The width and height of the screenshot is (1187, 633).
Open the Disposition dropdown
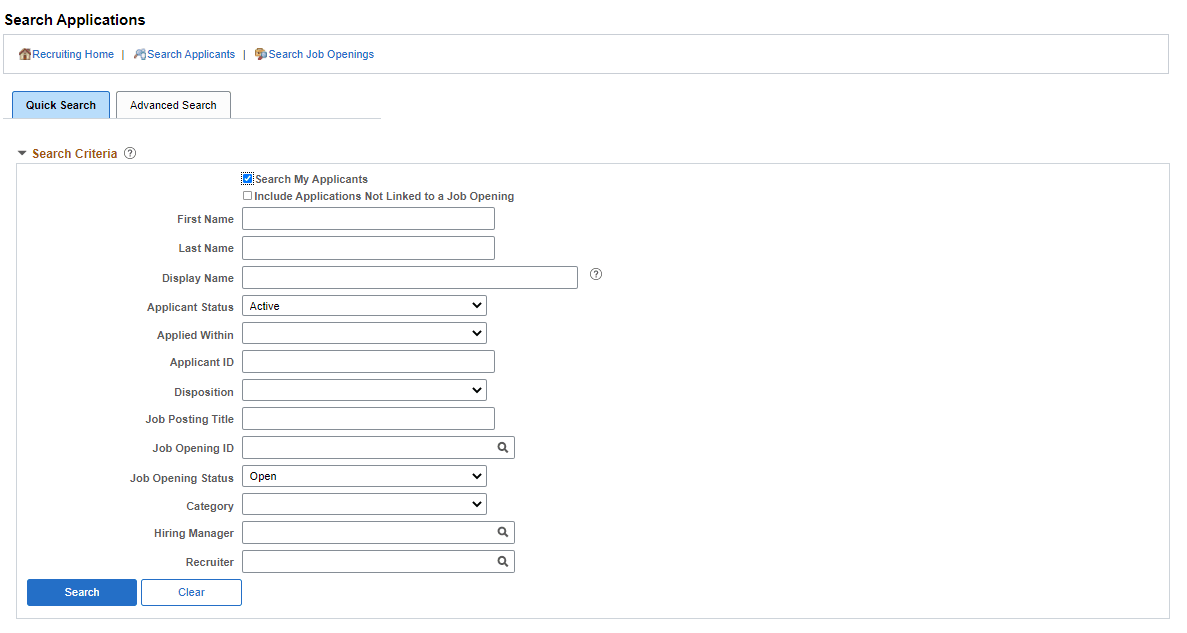[364, 391]
